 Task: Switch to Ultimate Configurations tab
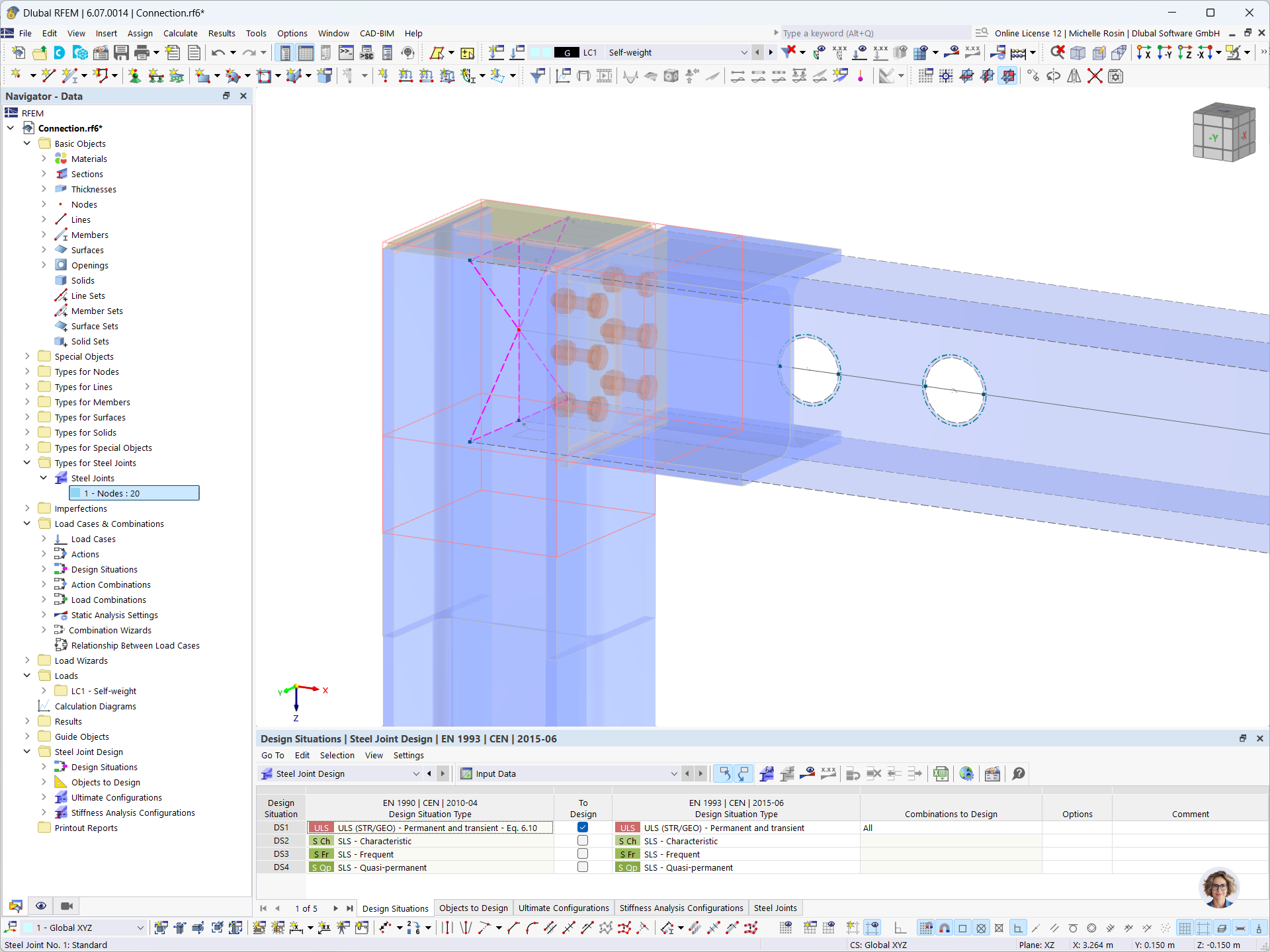coord(563,908)
